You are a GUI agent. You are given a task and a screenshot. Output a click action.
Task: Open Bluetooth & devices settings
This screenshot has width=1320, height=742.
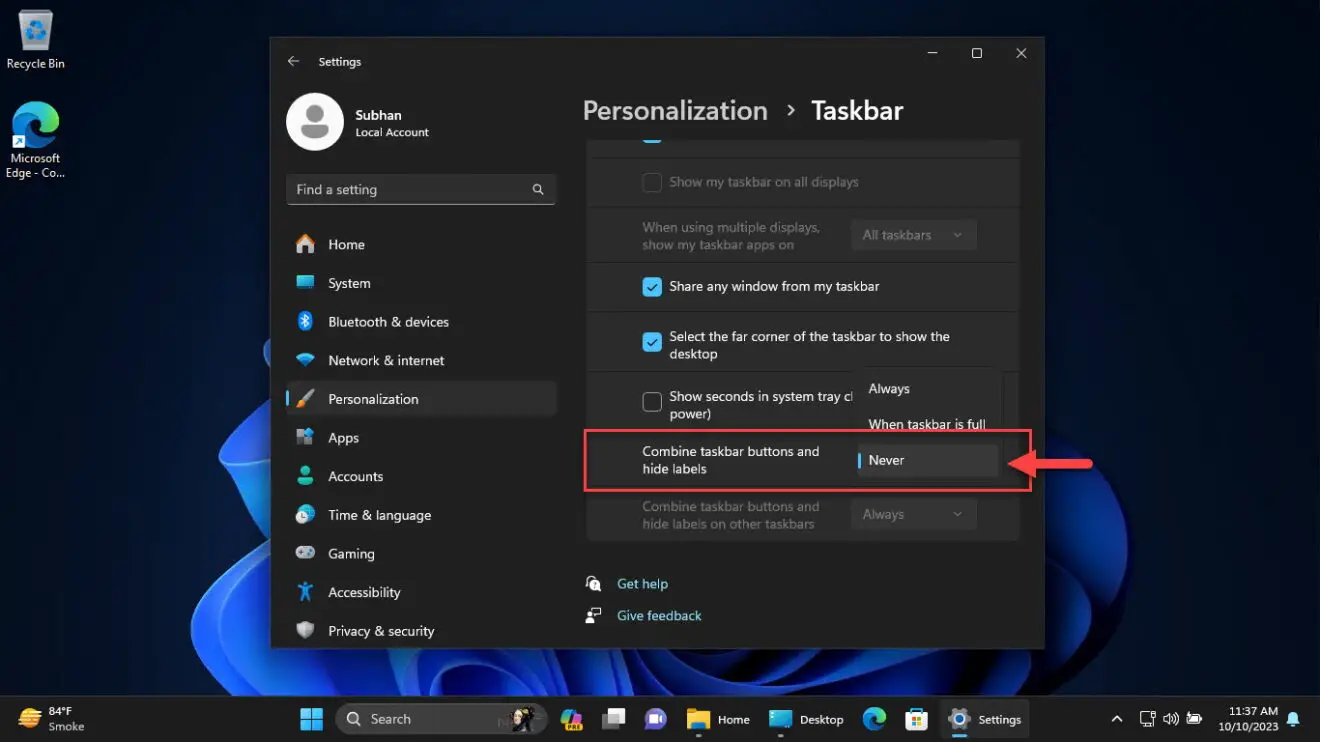click(389, 321)
